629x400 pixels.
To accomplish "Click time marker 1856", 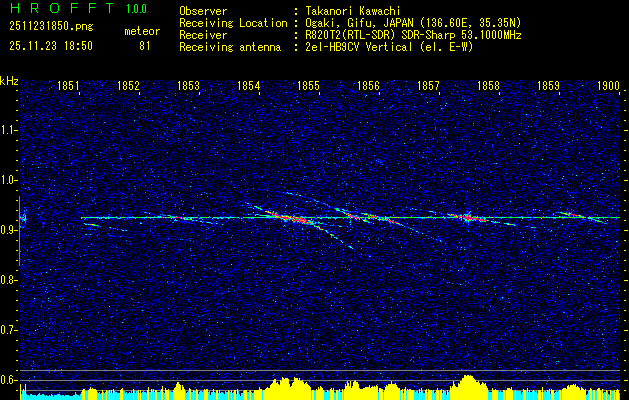I will [368, 85].
